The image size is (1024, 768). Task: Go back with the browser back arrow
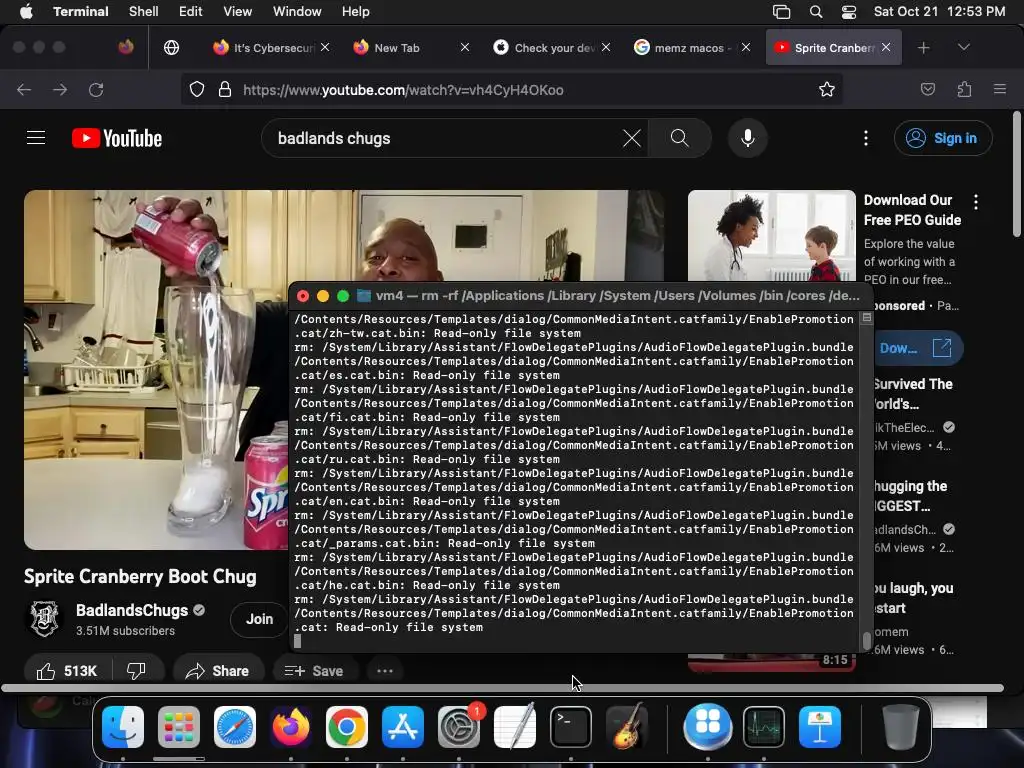[x=24, y=89]
